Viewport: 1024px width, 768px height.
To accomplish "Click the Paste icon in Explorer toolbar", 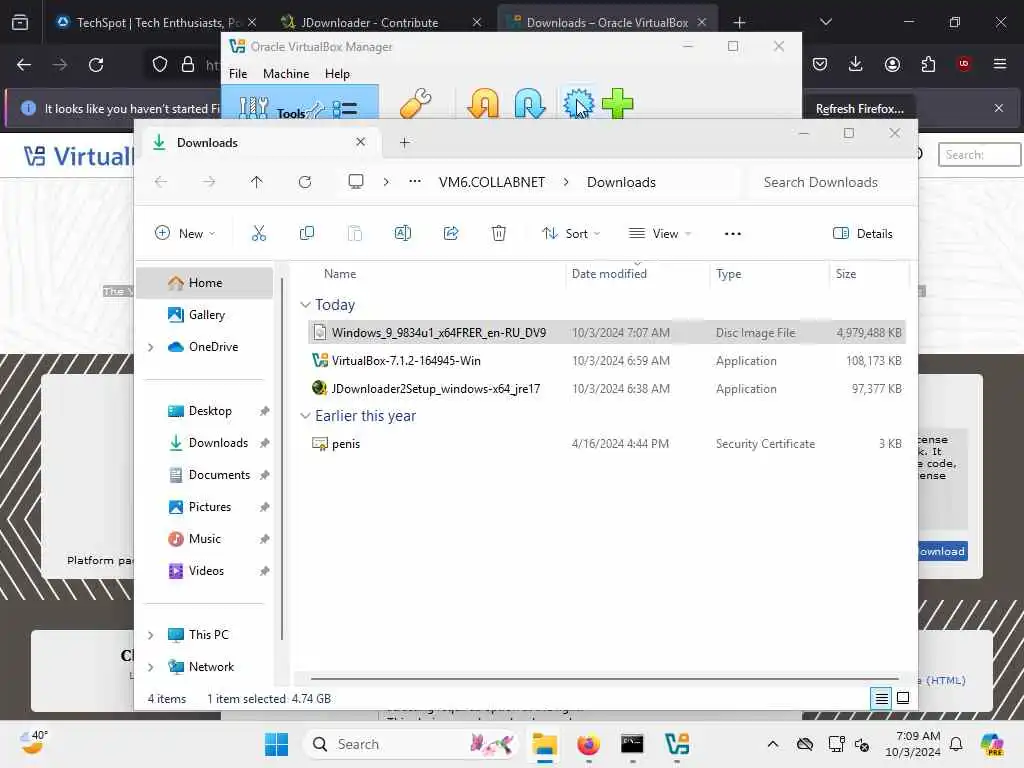I will [355, 233].
